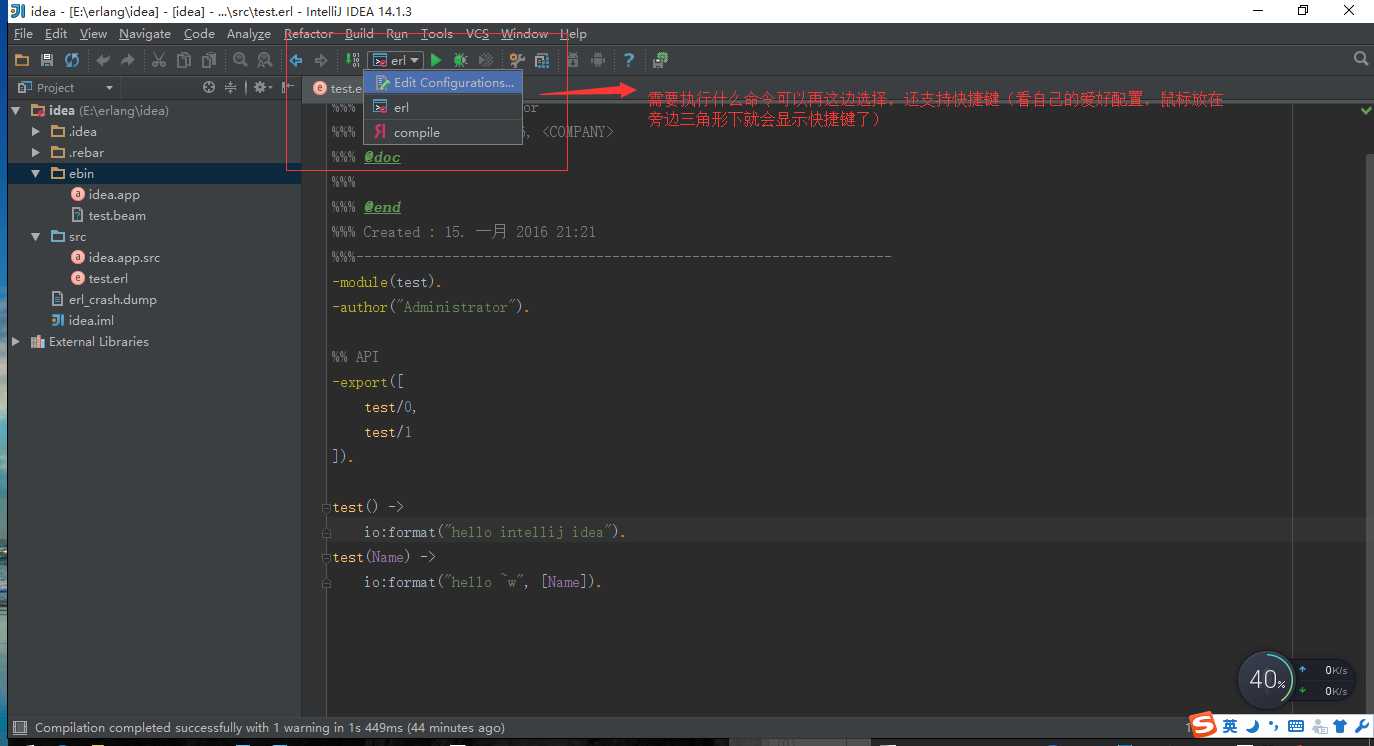The width and height of the screenshot is (1374, 746).
Task: Open the erl run configuration dropdown
Action: pyautogui.click(x=396, y=61)
